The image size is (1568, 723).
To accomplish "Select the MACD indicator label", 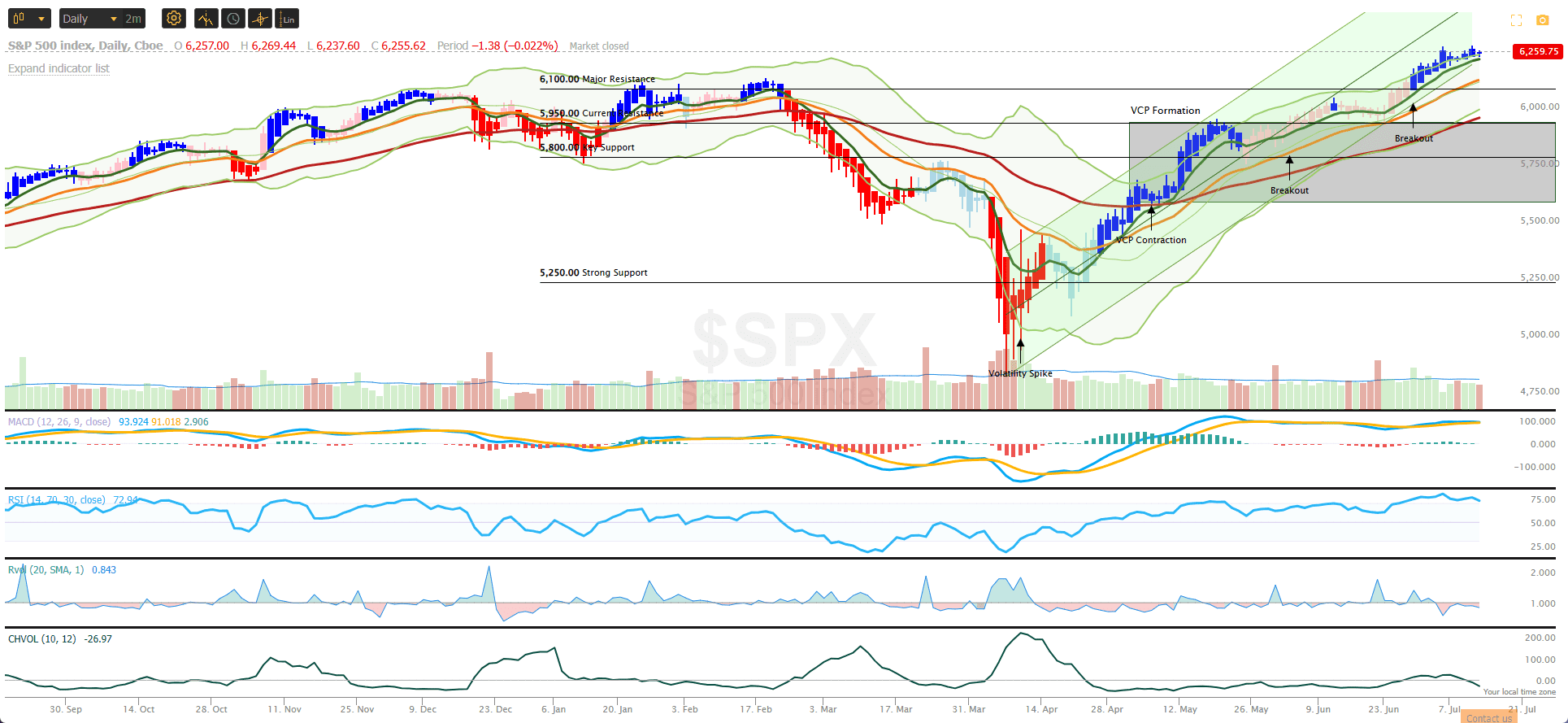I will [x=59, y=421].
